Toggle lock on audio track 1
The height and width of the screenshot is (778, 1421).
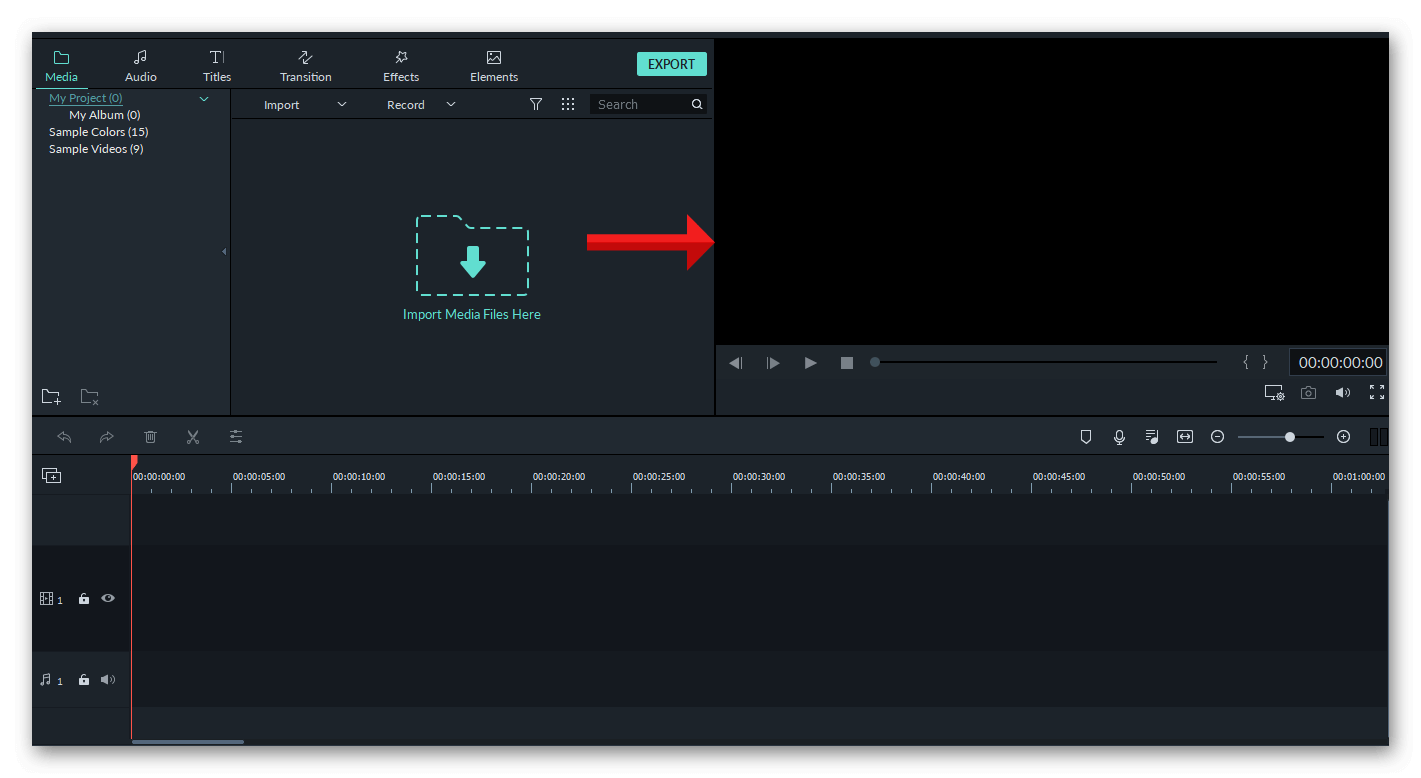(84, 680)
